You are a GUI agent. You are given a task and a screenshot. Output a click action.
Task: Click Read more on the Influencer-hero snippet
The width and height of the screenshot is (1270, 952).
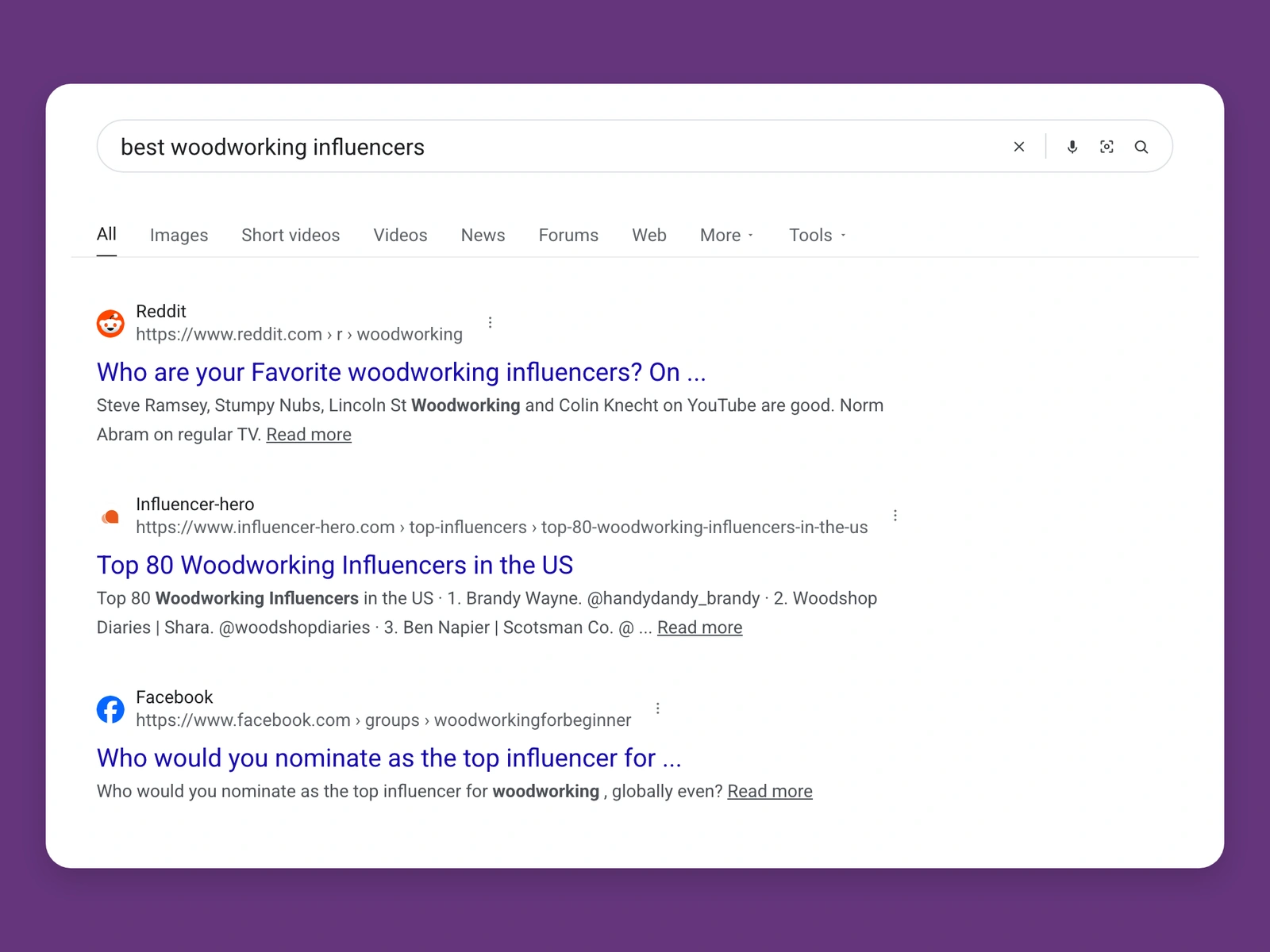[x=699, y=628]
